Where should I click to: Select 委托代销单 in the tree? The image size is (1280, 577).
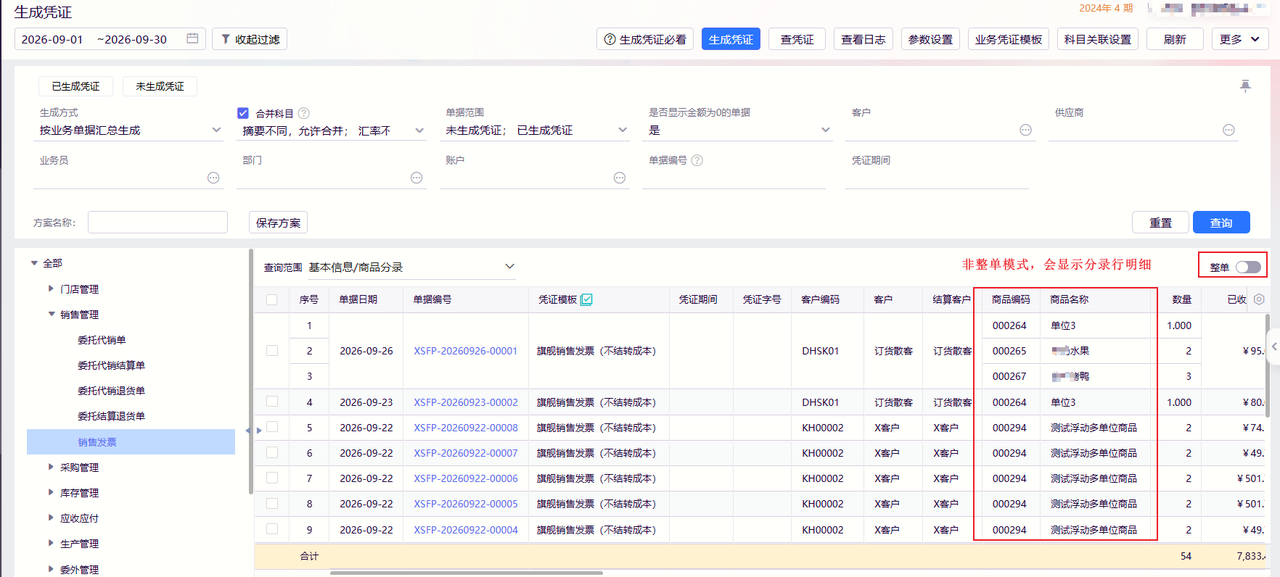104,340
